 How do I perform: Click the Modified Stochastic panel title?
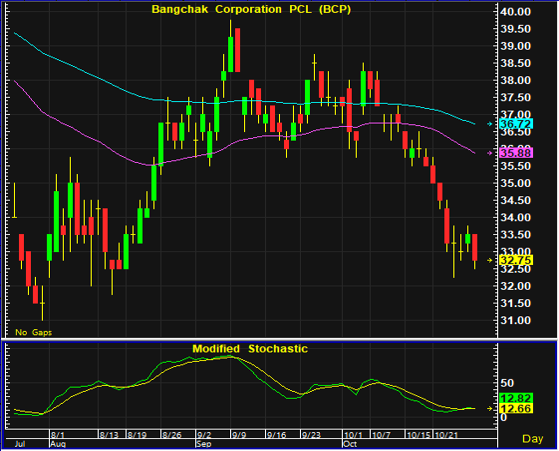point(250,349)
